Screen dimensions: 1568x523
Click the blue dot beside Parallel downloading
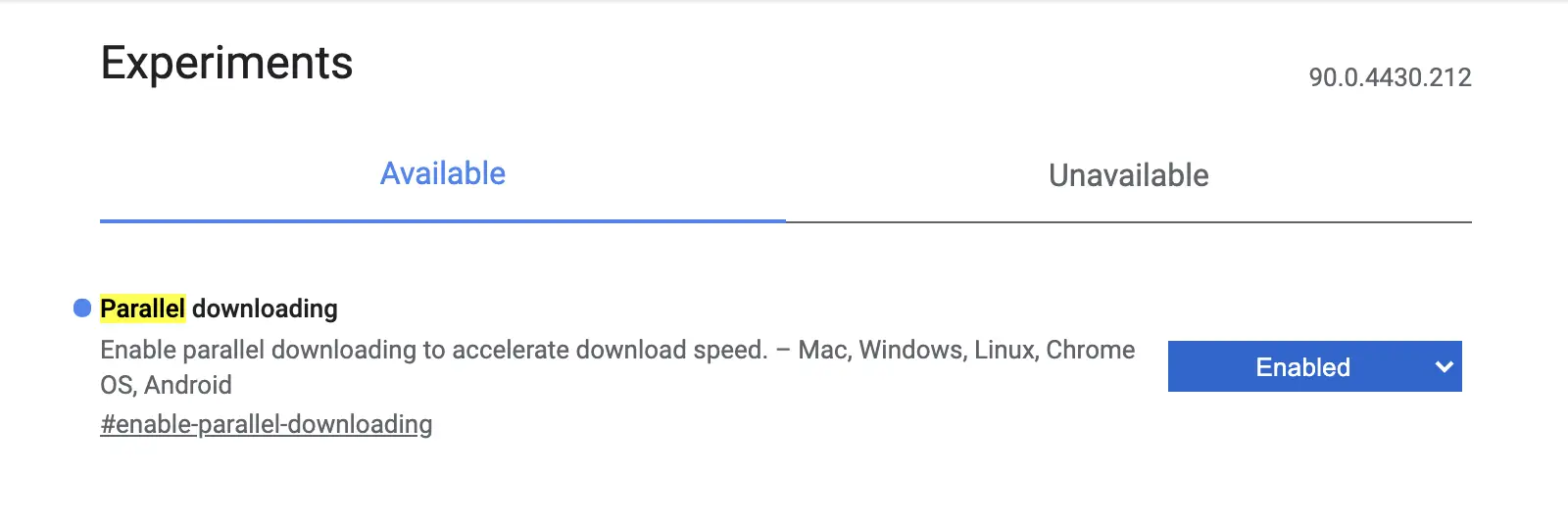[82, 309]
